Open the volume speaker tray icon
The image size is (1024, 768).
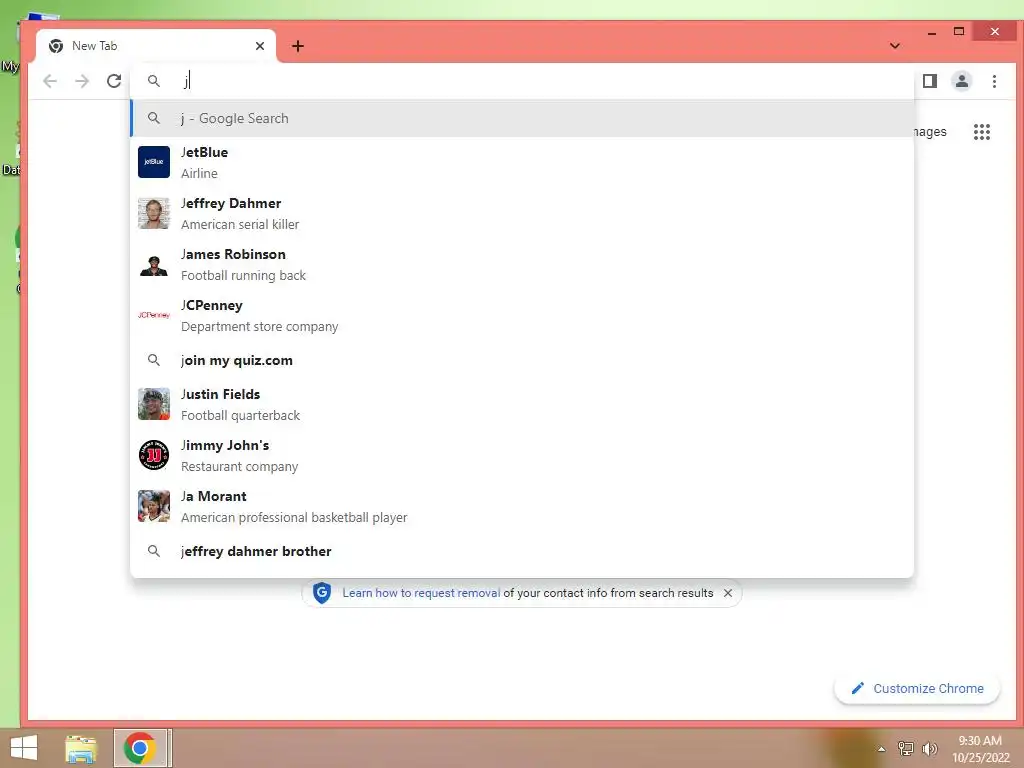click(x=929, y=748)
